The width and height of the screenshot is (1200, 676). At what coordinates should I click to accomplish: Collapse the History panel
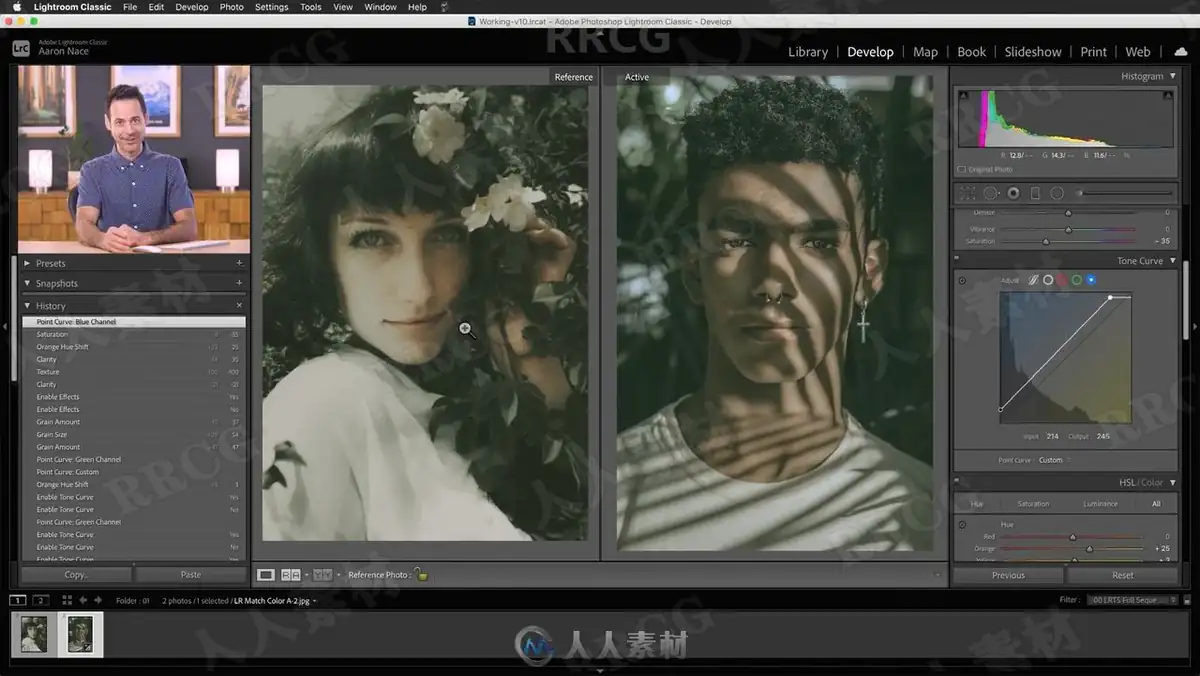(x=27, y=305)
